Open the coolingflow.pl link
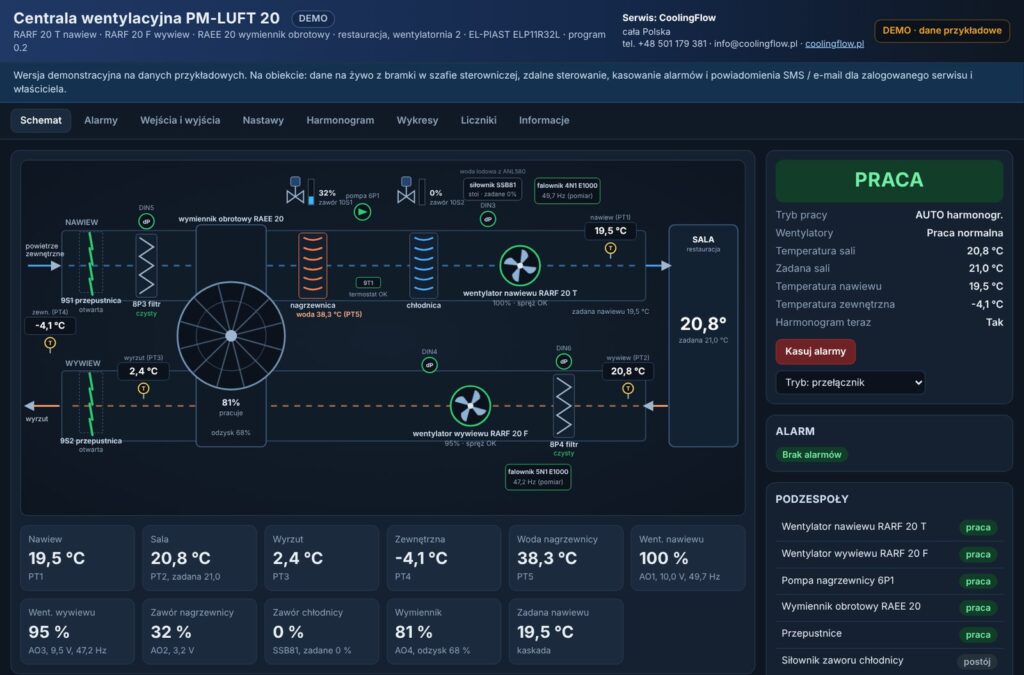Screen dimensions: 1024x675 pos(835,44)
